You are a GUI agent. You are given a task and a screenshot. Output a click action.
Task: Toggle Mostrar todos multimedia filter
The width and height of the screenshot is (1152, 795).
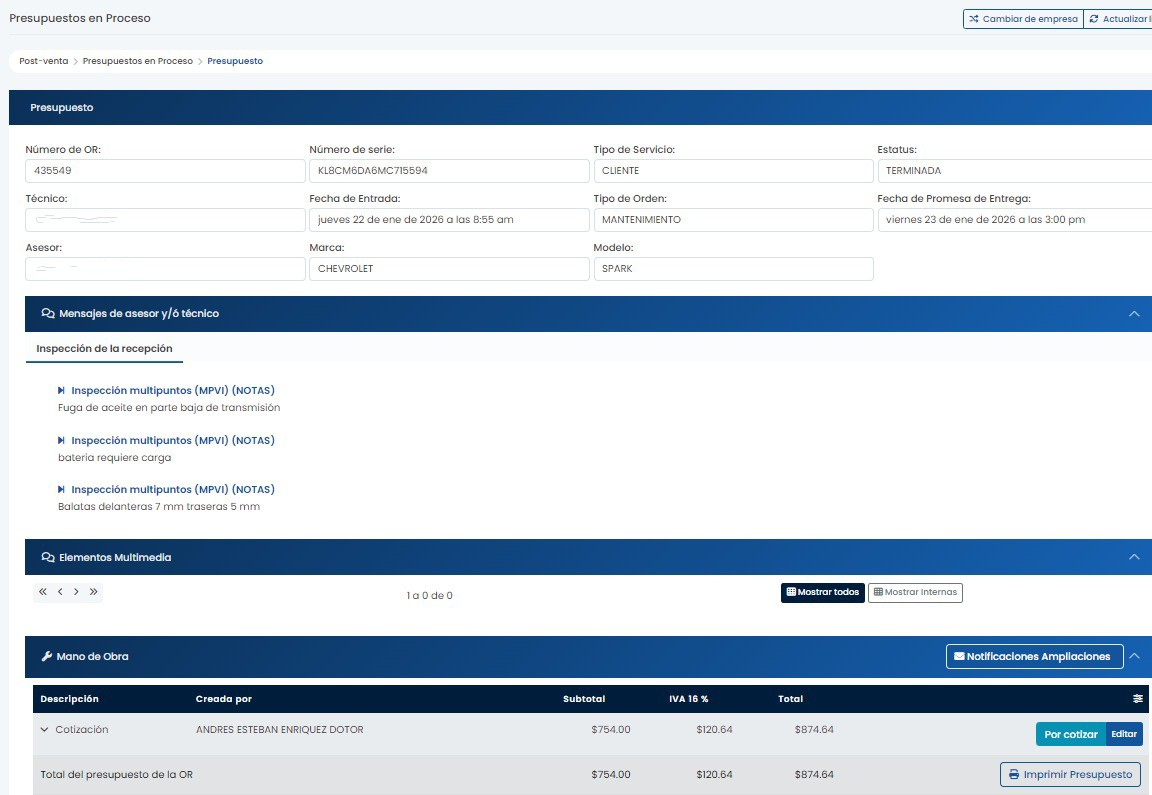pos(822,592)
